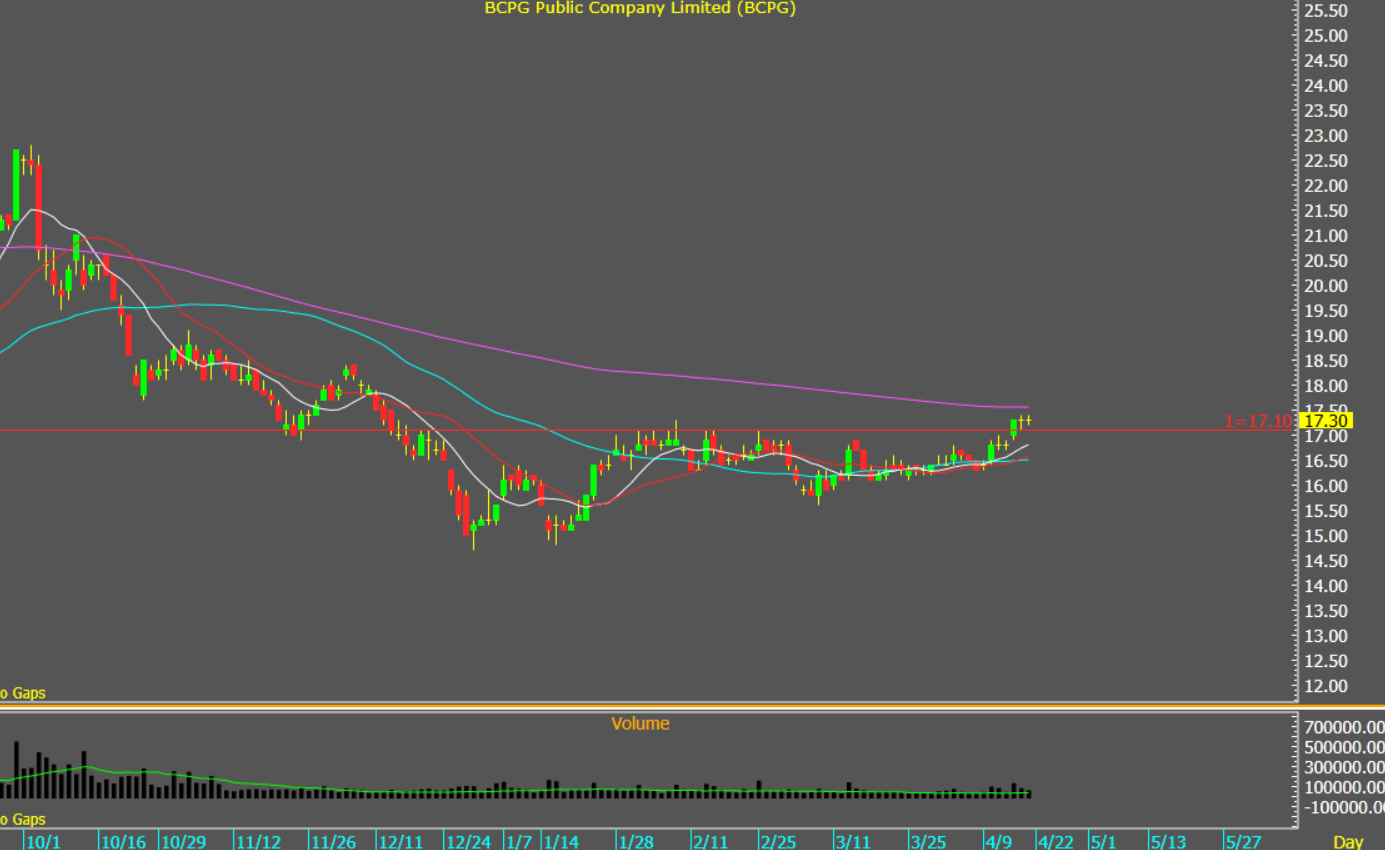The height and width of the screenshot is (850, 1385).
Task: Click the 15.00 price axis label
Action: point(1324,537)
